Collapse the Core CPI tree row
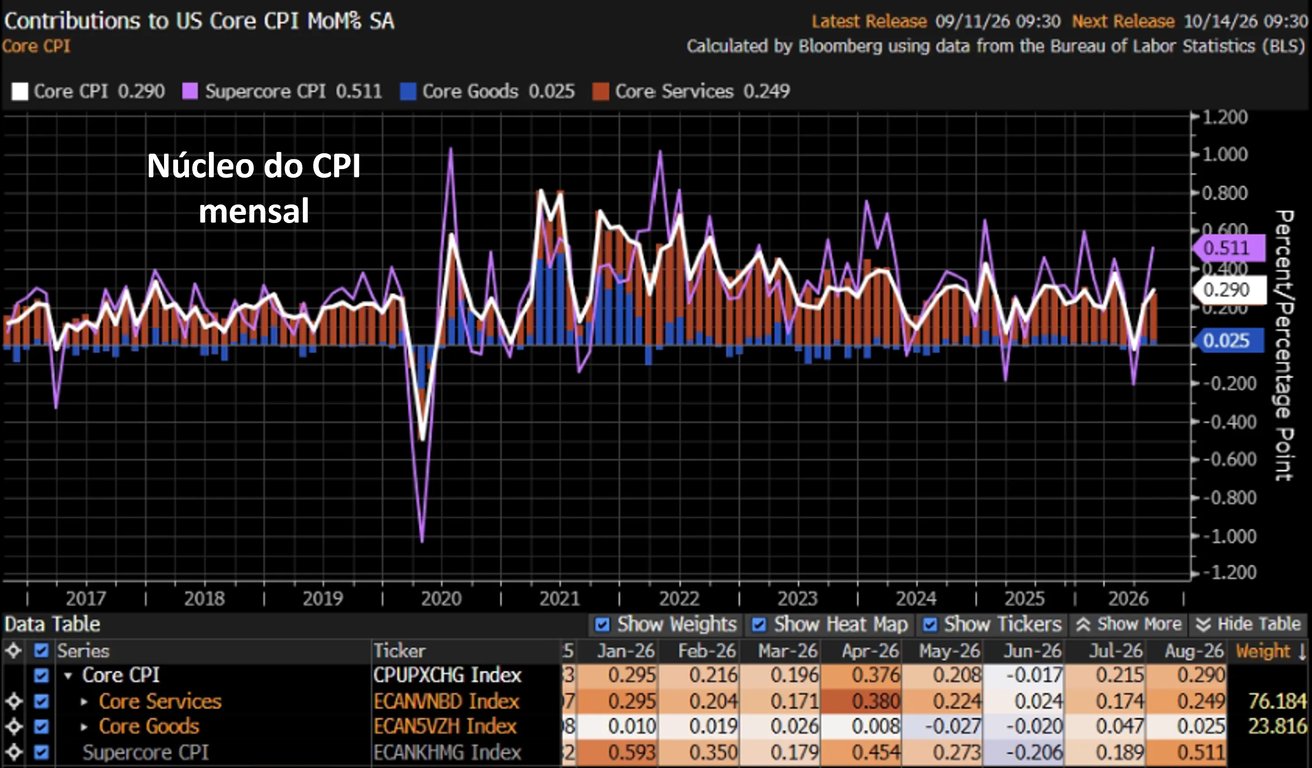The height and width of the screenshot is (768, 1312). click(x=68, y=677)
